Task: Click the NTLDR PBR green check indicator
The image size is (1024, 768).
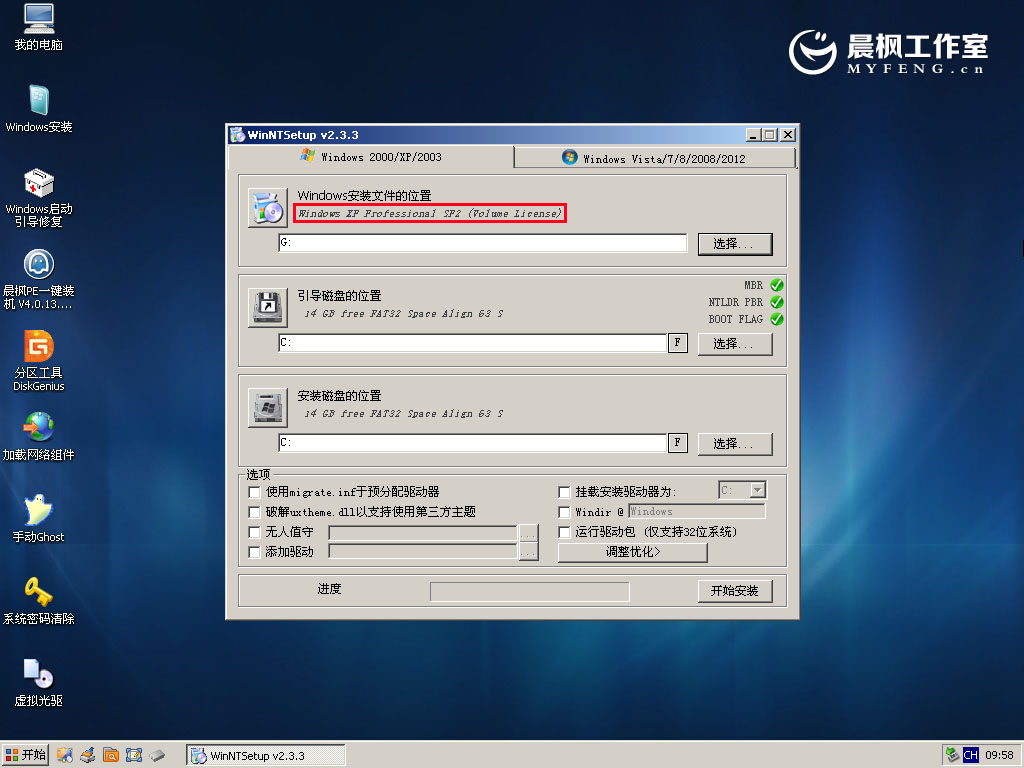Action: click(776, 302)
